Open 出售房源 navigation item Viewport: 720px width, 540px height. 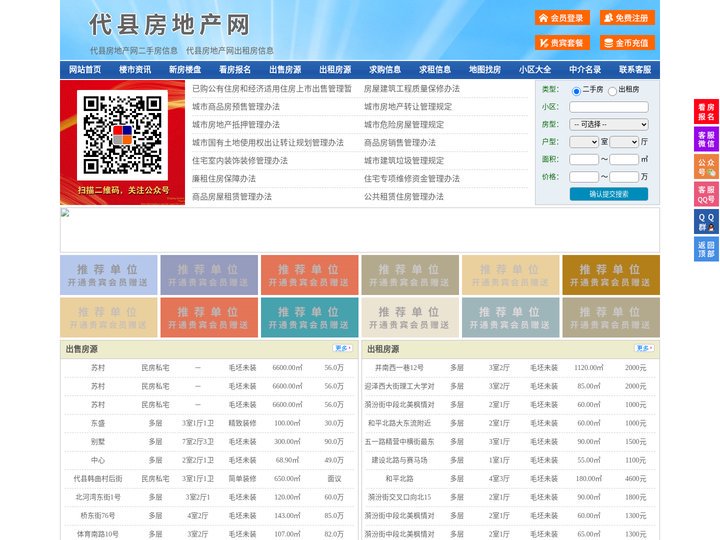pos(285,70)
